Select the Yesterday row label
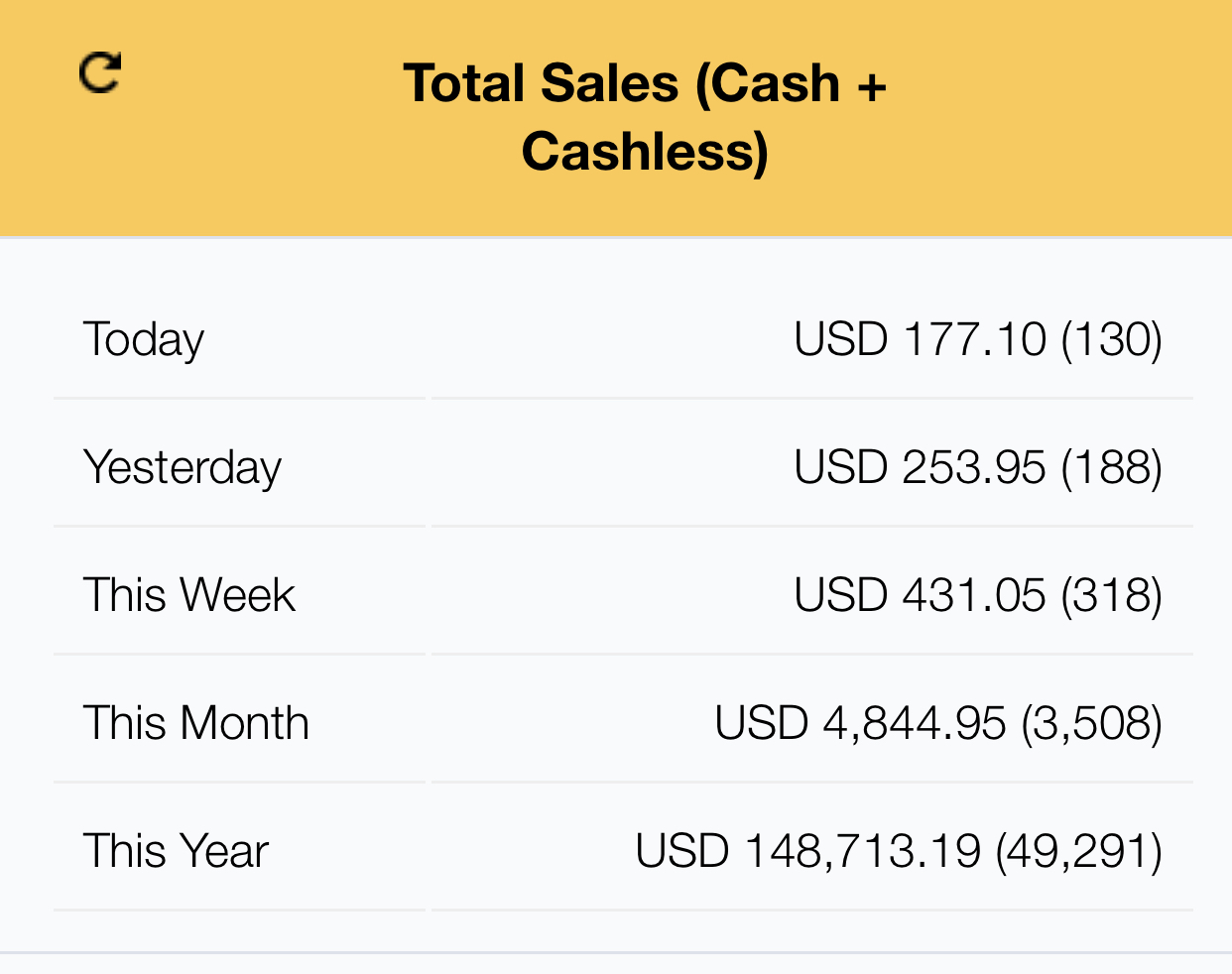Screen dimensions: 1232x974 click(x=183, y=468)
